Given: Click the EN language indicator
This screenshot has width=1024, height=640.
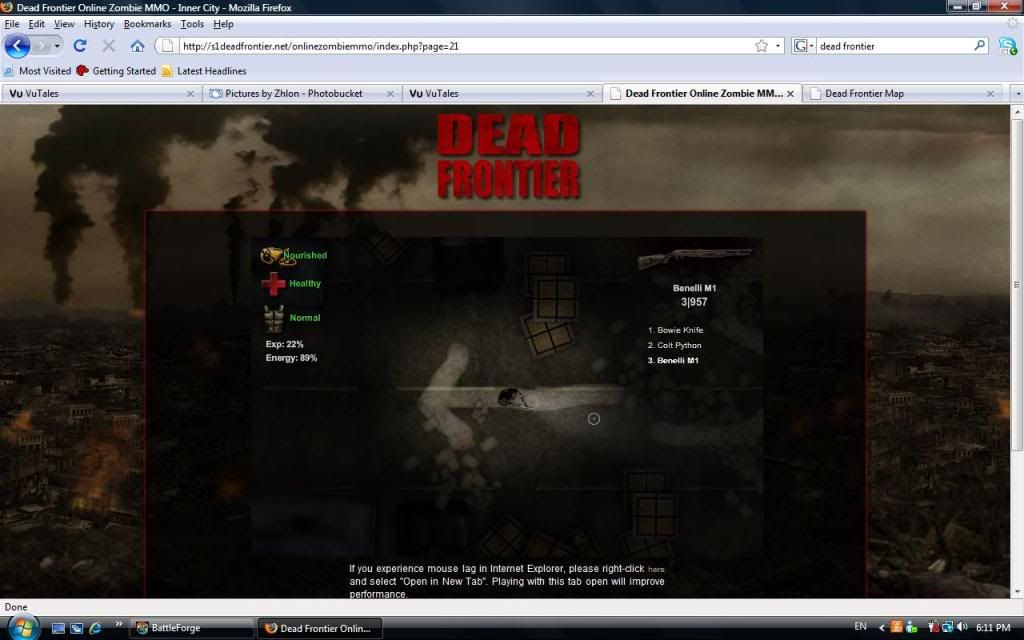Looking at the screenshot, I should click(860, 626).
